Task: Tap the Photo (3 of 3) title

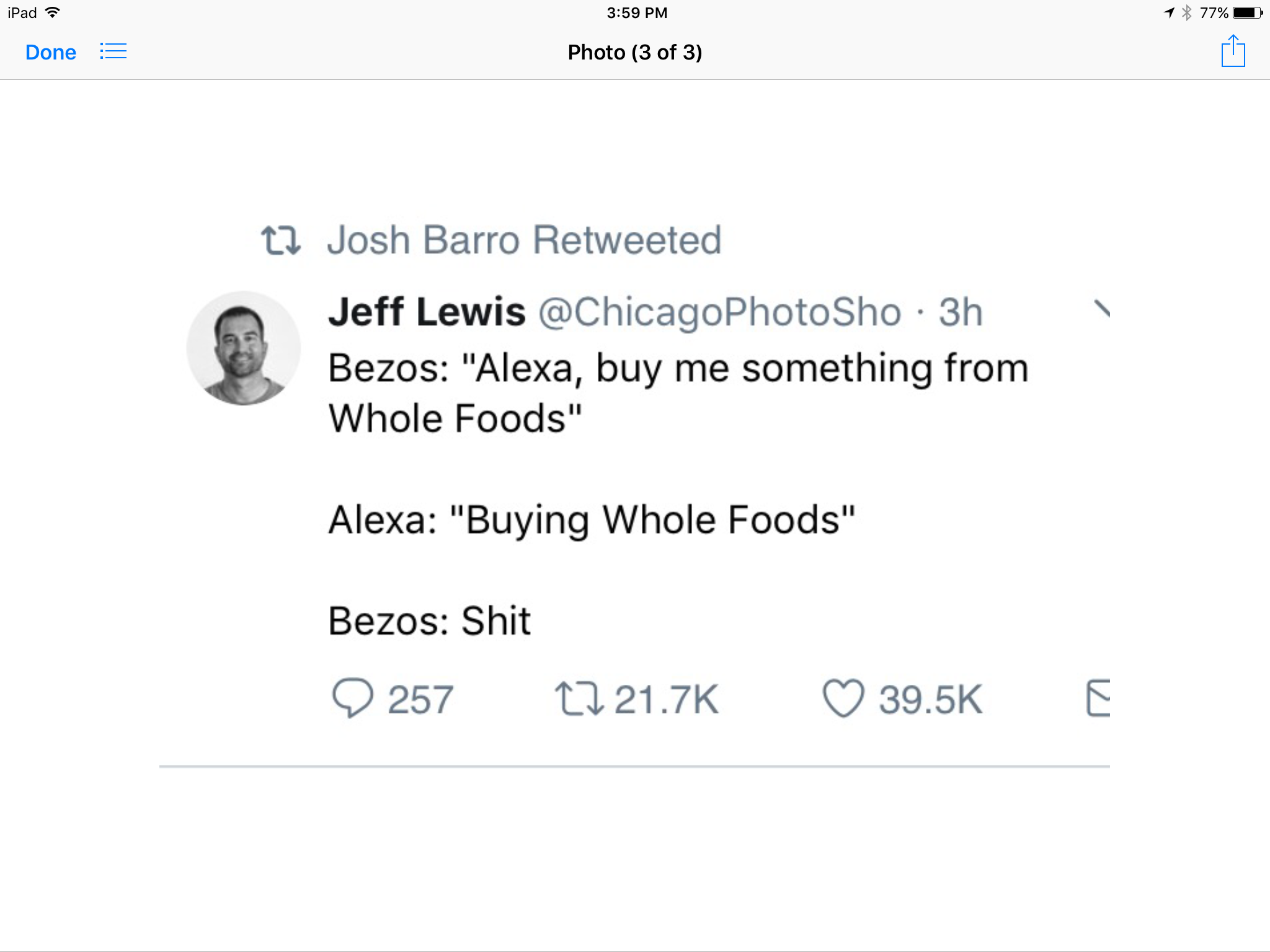Action: [634, 52]
